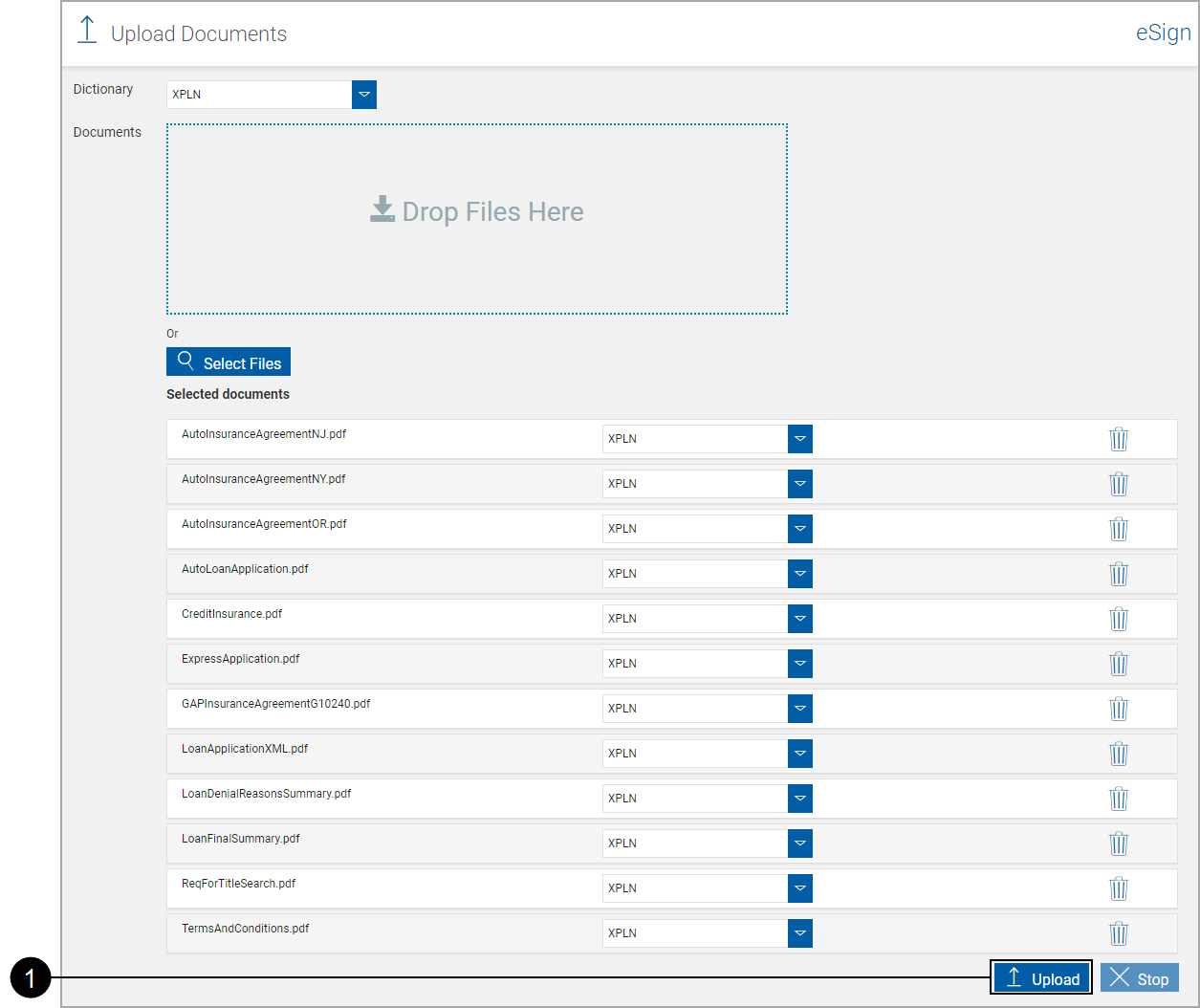This screenshot has height=1008, width=1200.
Task: Remove ReqForTitleSearch.pdf using the trash icon
Action: coord(1119,888)
